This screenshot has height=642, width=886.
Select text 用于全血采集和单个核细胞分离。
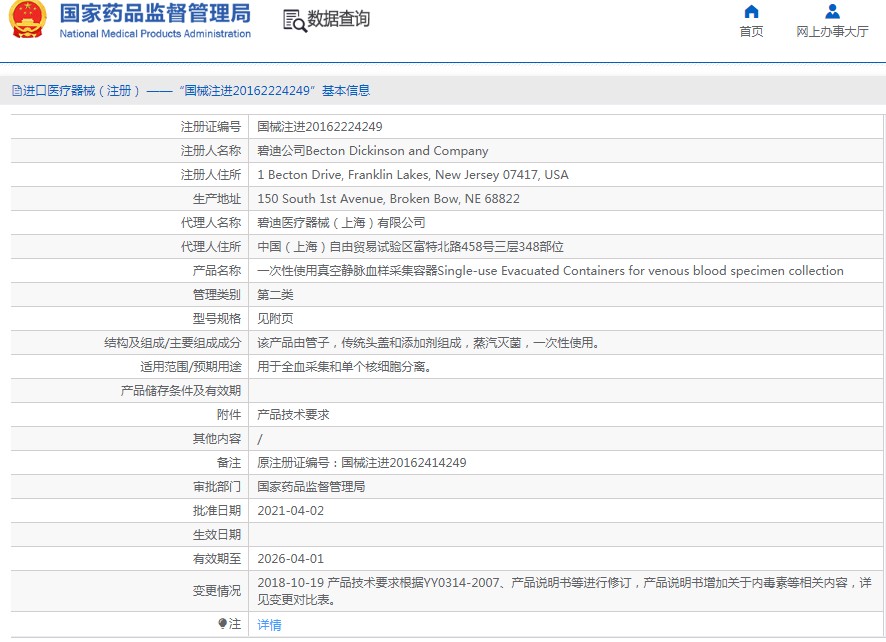coord(345,367)
